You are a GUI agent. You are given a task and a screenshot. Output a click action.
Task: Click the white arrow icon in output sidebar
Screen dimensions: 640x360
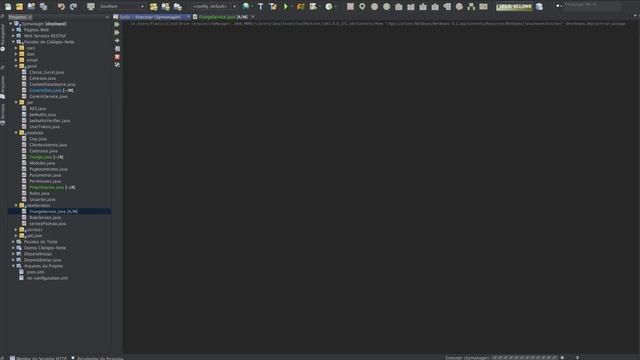tap(117, 41)
